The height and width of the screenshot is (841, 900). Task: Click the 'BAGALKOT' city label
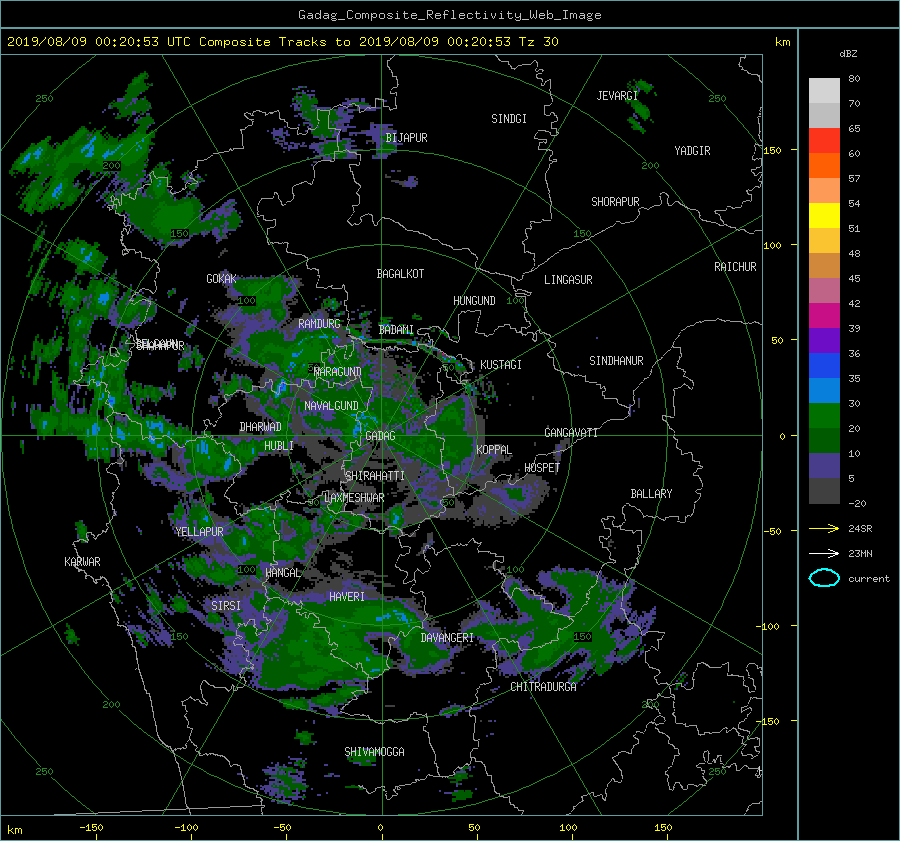[x=400, y=274]
